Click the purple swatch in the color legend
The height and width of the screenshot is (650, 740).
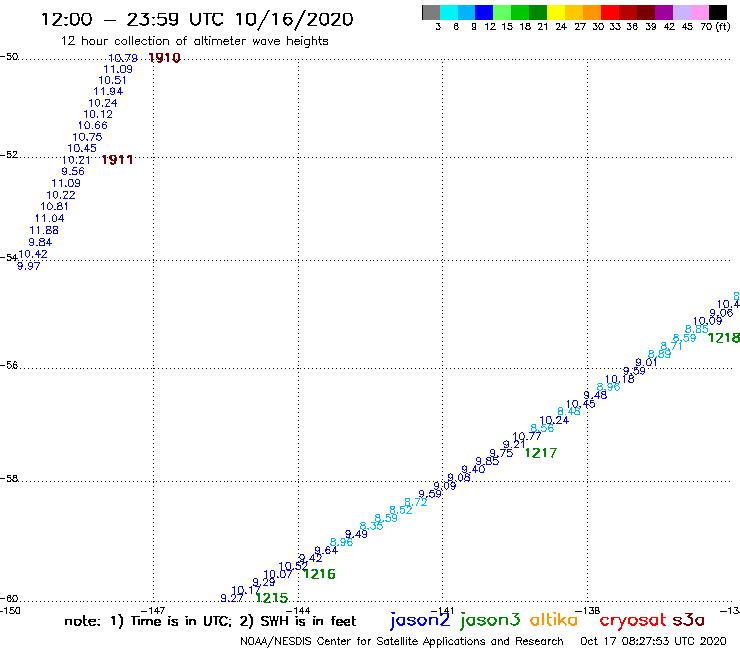664,12
